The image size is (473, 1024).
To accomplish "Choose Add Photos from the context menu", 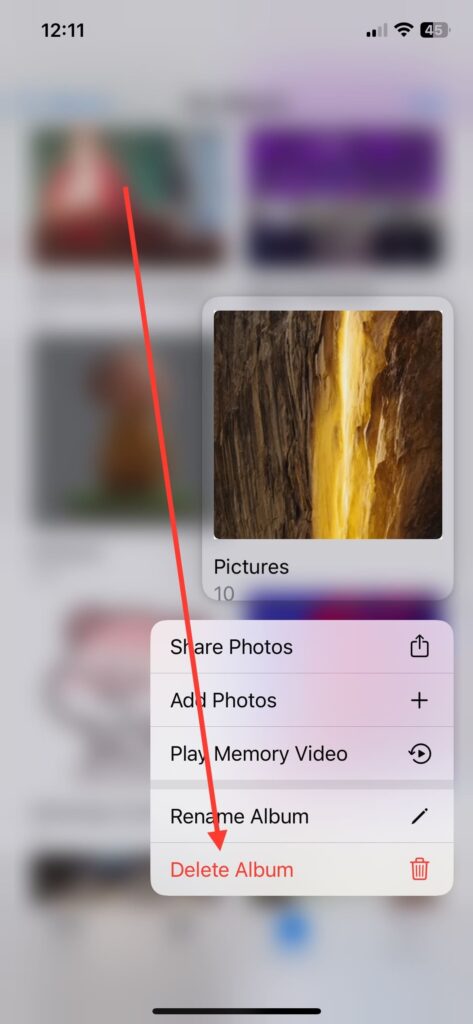I will [302, 700].
